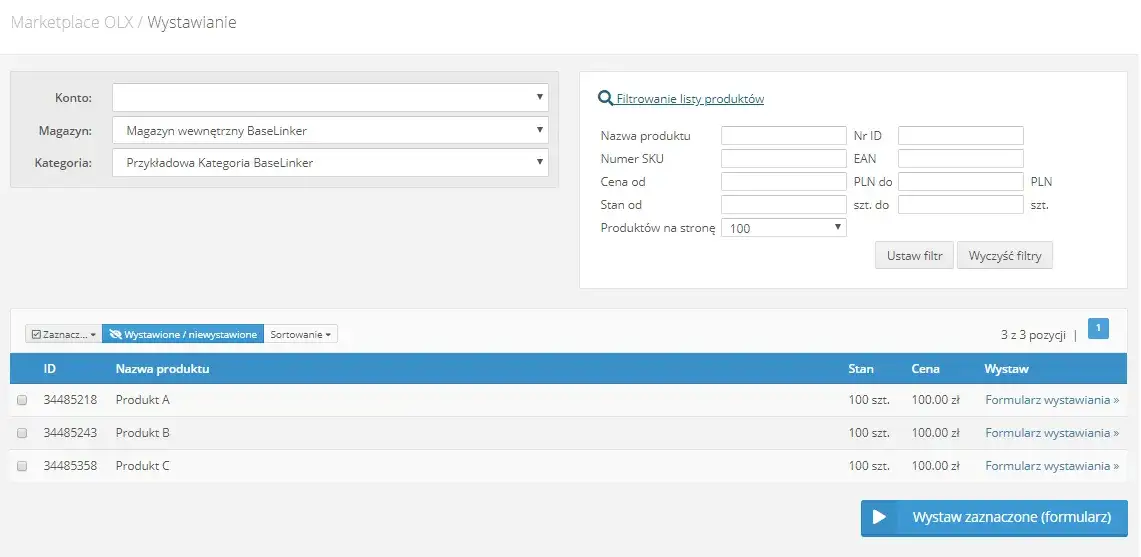Click the play arrow on Wystaw zaznaczone button
Image resolution: width=1141 pixels, height=557 pixels.
coord(880,518)
